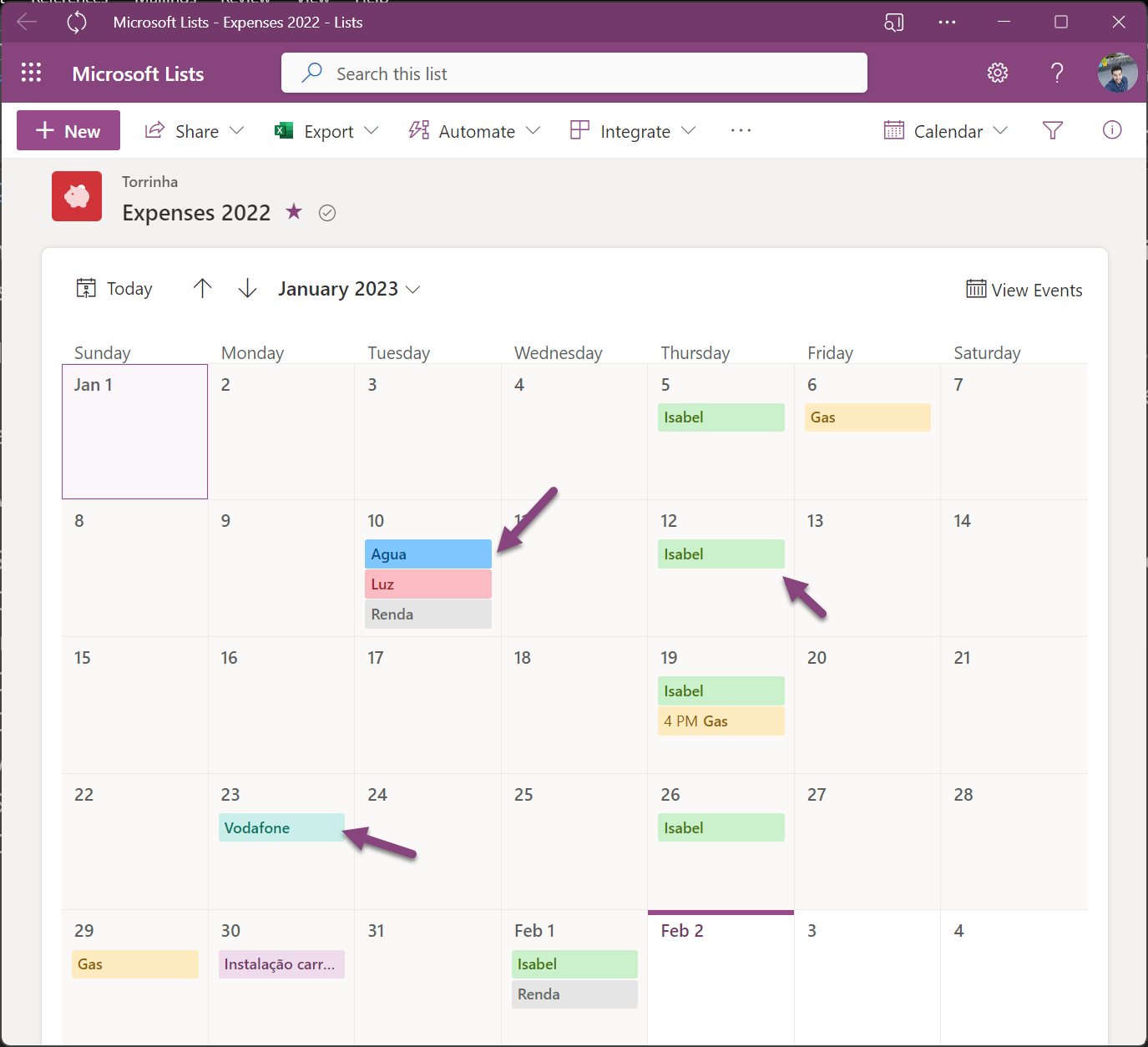Go to previous month with up arrow
The image size is (1148, 1047).
point(202,289)
